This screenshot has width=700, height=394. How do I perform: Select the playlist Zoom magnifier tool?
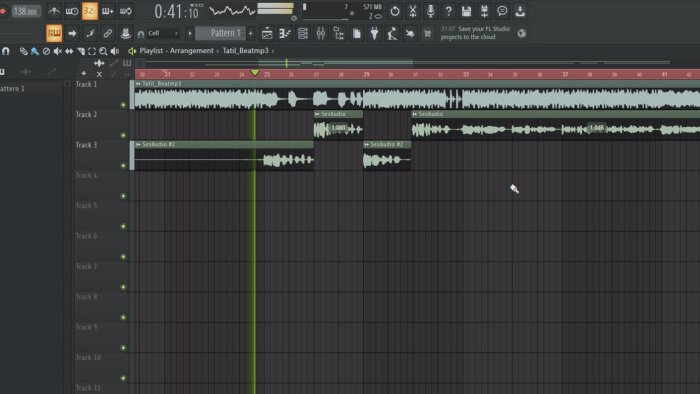coord(103,51)
